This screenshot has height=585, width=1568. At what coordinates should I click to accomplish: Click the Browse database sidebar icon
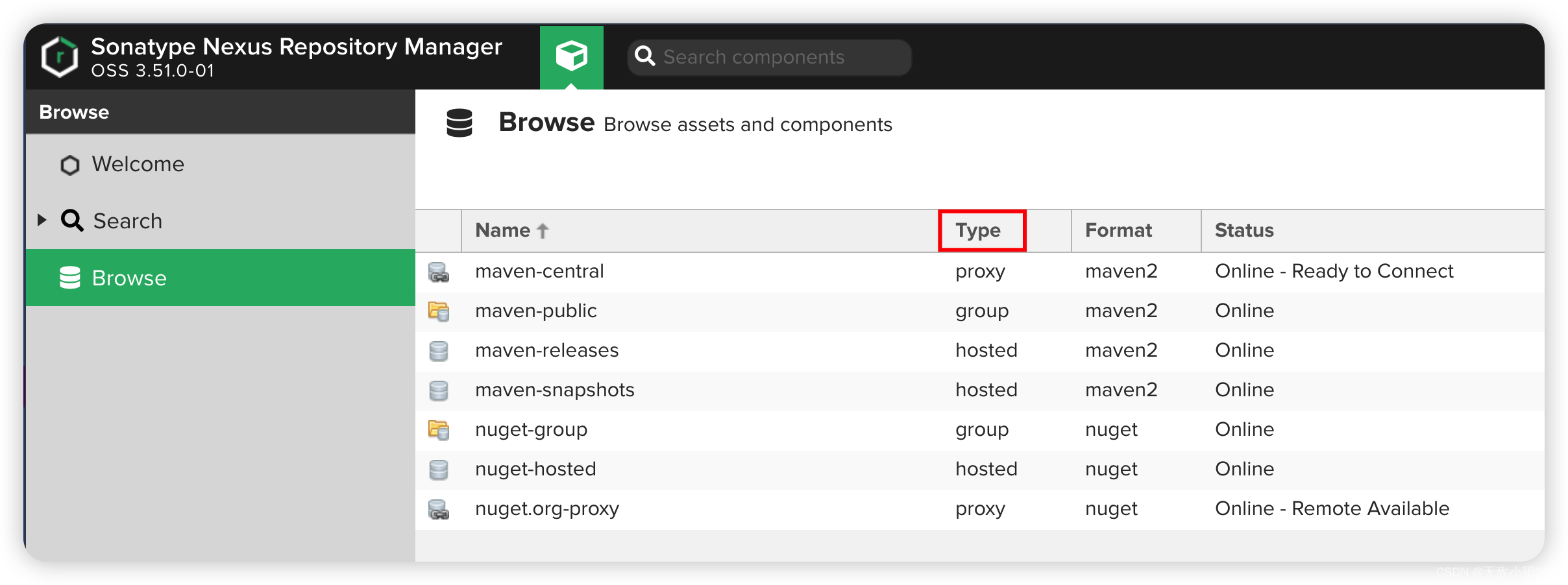(x=70, y=278)
